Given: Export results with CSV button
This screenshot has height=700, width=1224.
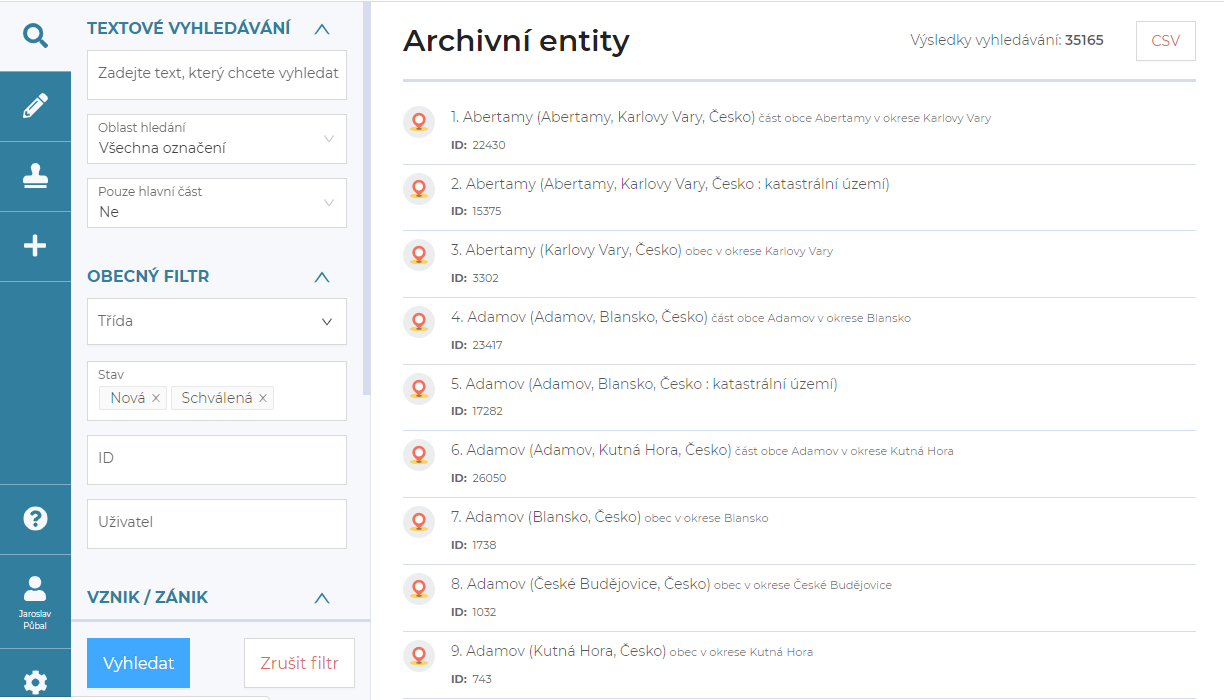Looking at the screenshot, I should point(1165,41).
